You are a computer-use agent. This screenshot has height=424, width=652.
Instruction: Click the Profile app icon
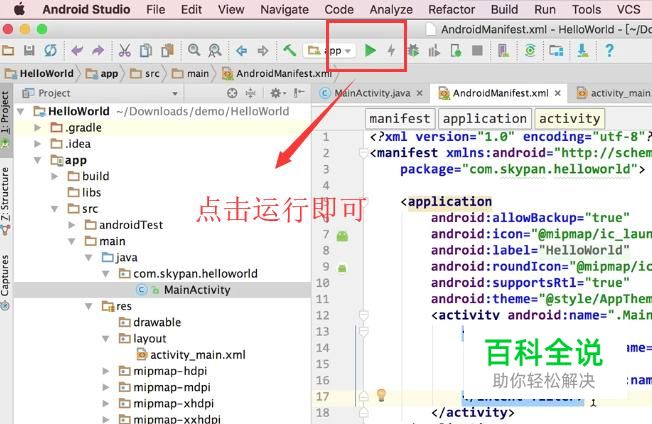(434, 51)
